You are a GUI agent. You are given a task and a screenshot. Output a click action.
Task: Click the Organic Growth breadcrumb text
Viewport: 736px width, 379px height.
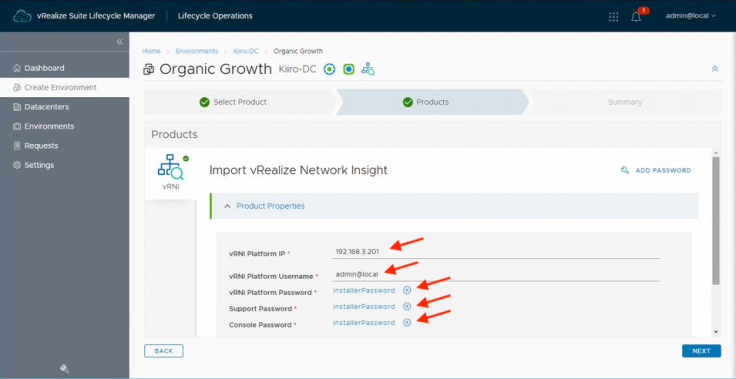click(x=298, y=51)
